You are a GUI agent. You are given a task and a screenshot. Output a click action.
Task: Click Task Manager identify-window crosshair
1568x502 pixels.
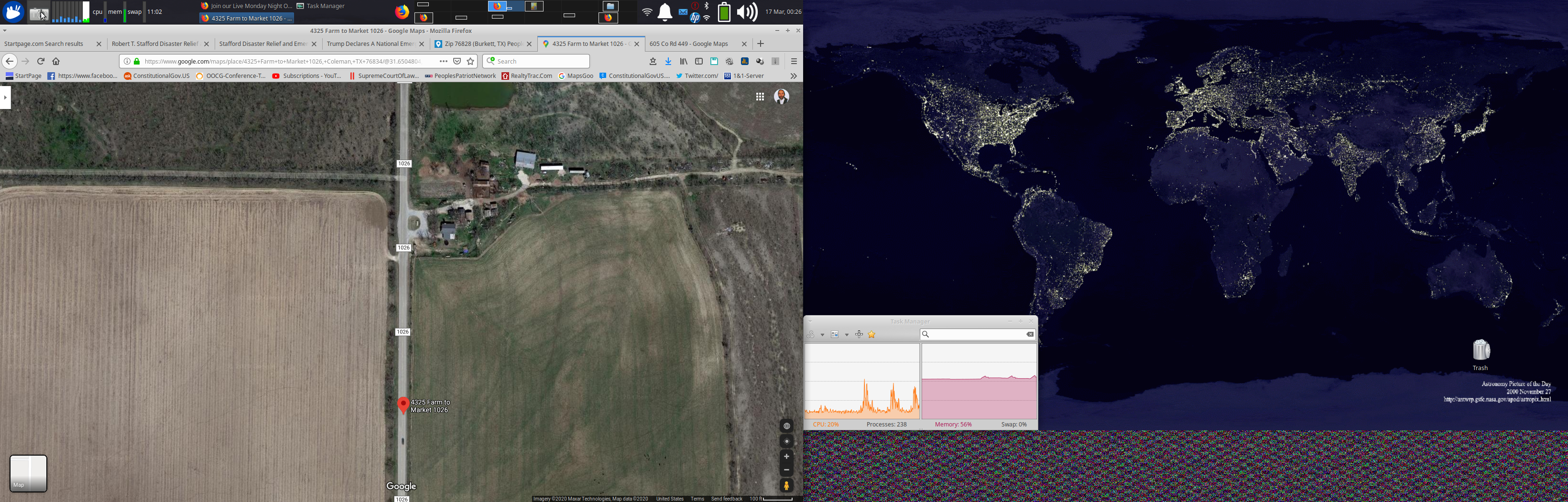click(x=859, y=334)
